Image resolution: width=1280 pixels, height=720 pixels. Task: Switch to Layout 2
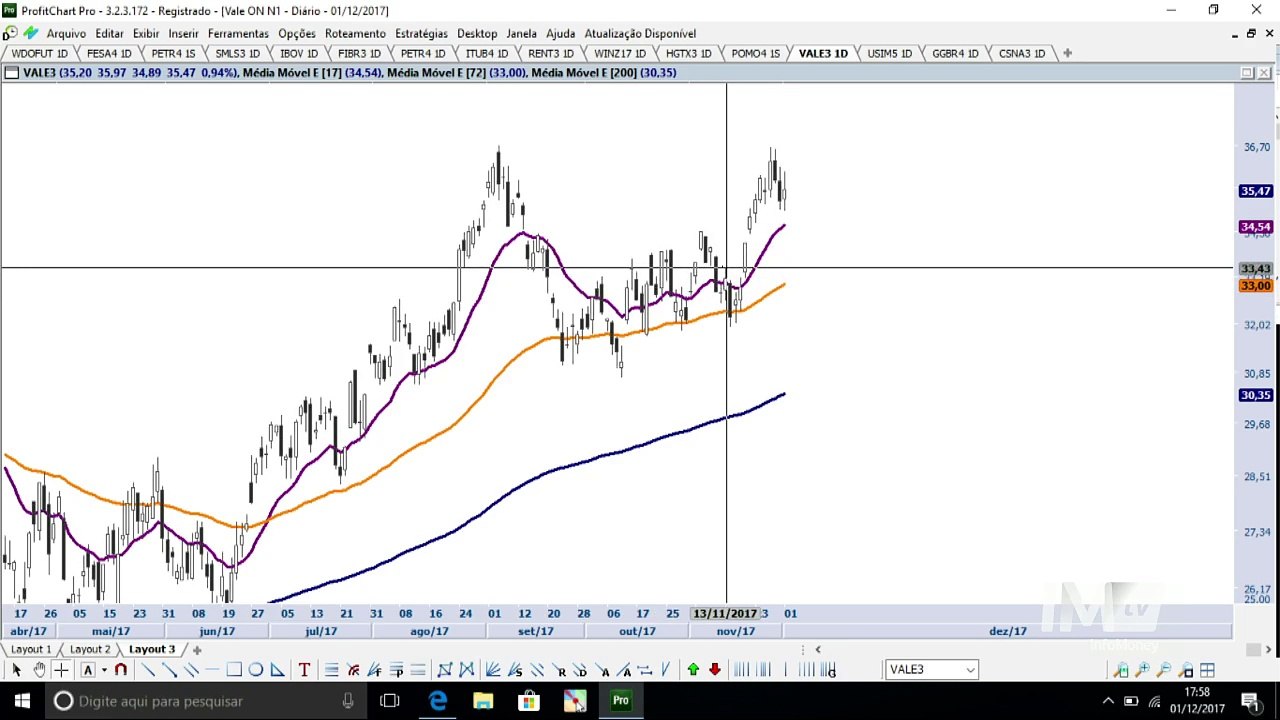coord(90,649)
